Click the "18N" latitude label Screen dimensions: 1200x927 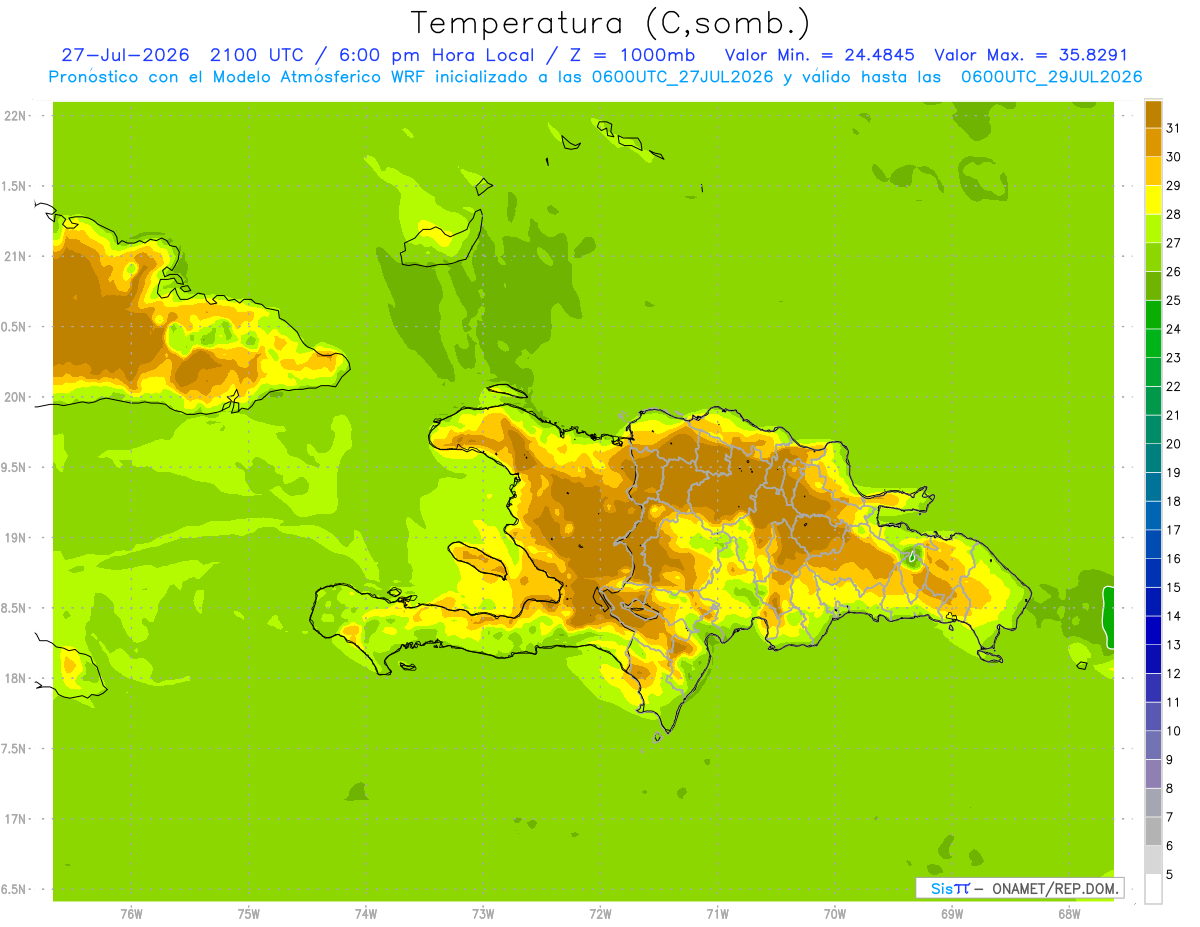(14, 678)
